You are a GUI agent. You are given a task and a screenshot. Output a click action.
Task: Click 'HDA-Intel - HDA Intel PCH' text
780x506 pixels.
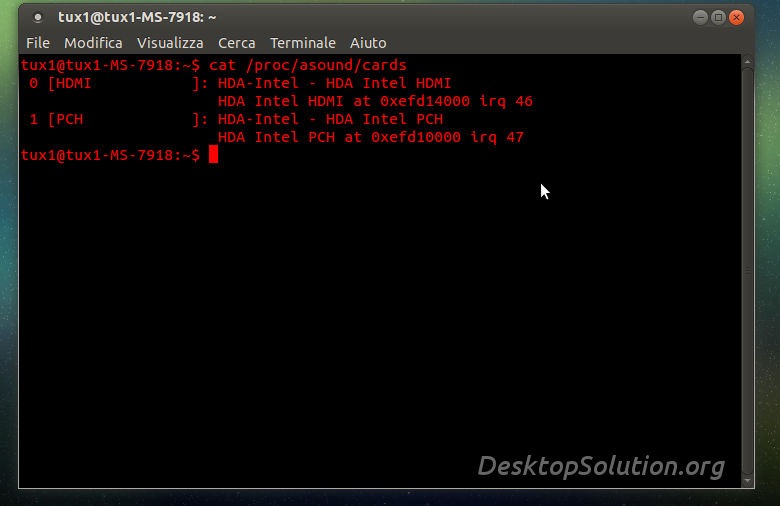(x=331, y=119)
